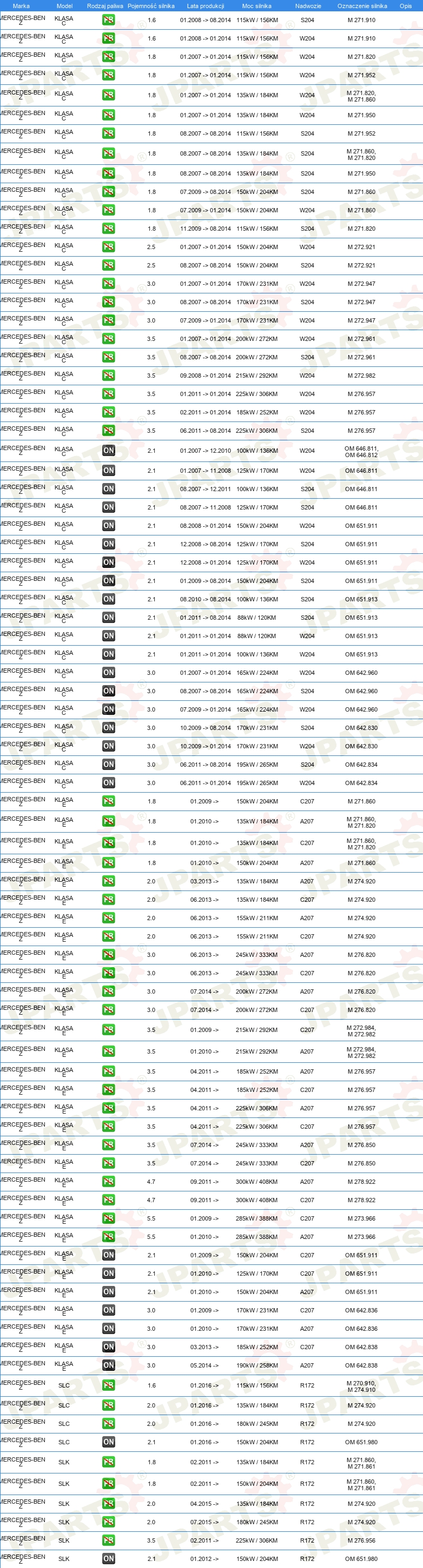The image size is (423, 1568).
Task: Click the 'OM 646.811, OM 646.812' engine cell
Action: click(361, 451)
